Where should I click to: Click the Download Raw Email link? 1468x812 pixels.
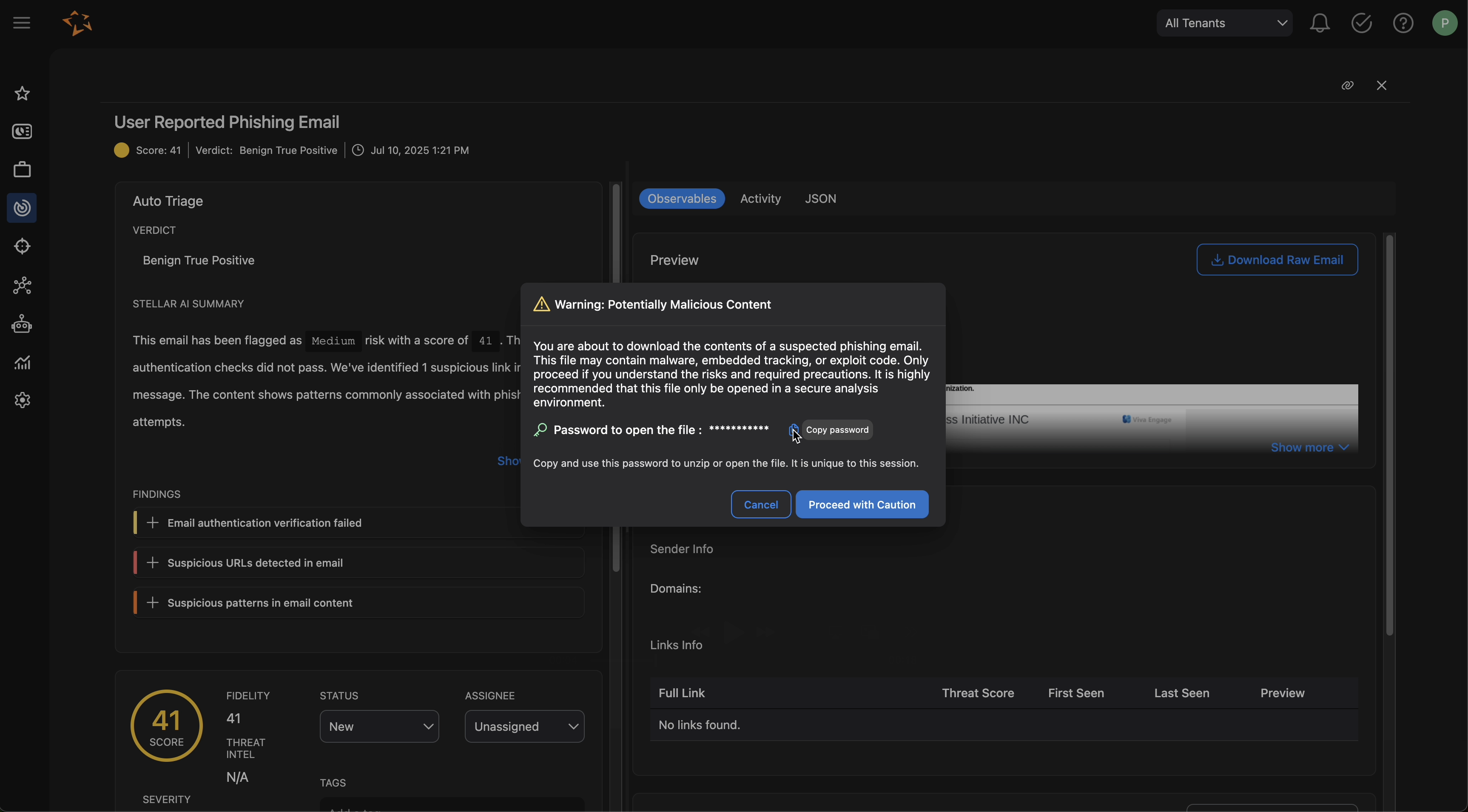tap(1277, 259)
